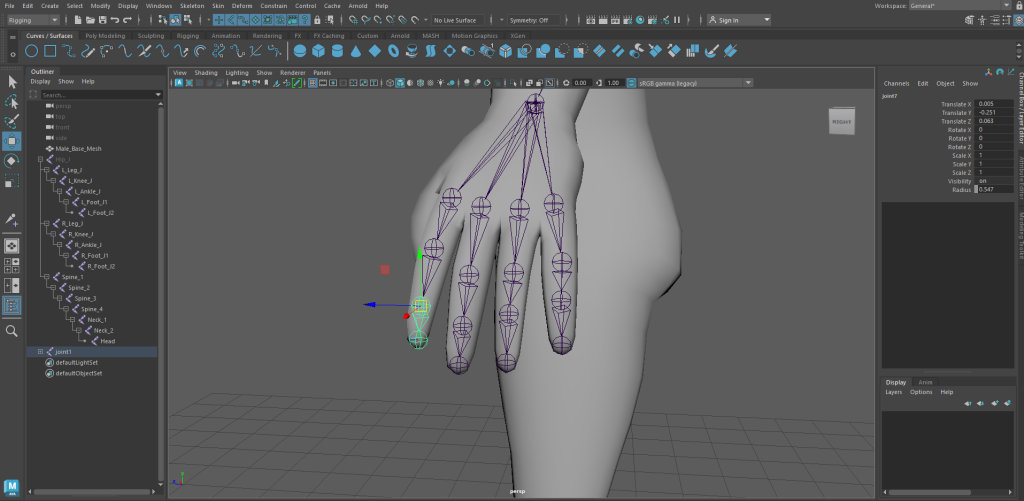The width and height of the screenshot is (1024, 501).
Task: Switch to the Poly Modeling shelf tab
Action: pos(105,36)
